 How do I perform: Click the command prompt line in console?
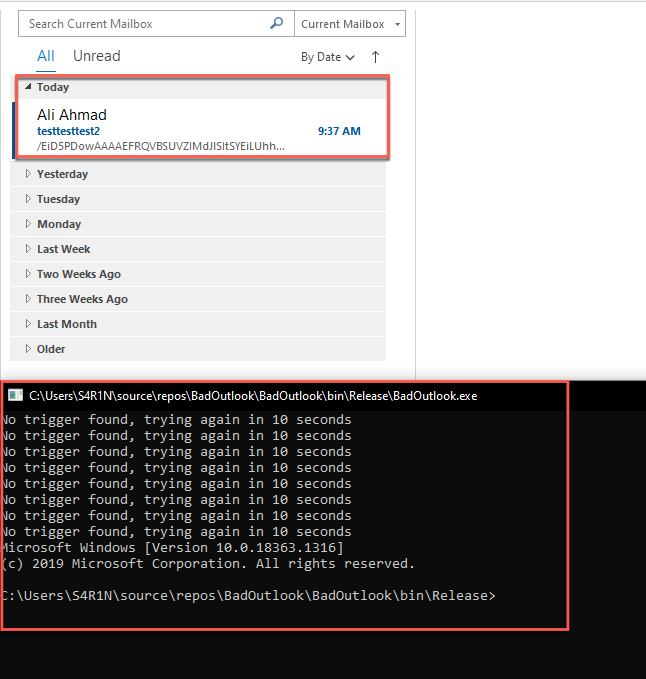[250, 596]
